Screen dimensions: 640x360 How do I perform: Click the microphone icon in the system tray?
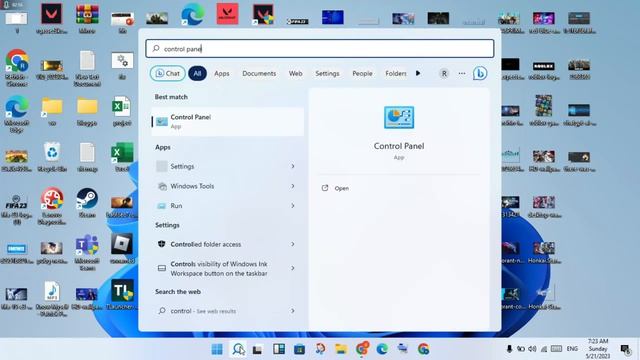click(509, 349)
